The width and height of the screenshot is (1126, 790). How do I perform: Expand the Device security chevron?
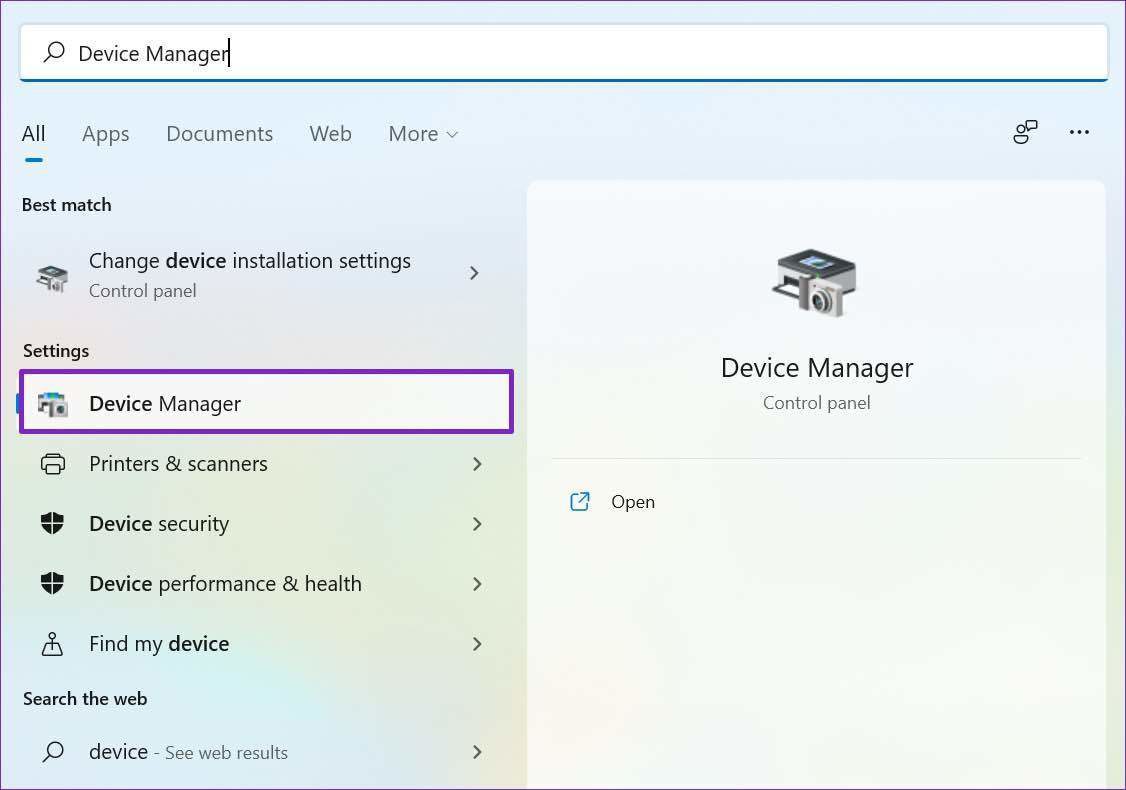click(477, 524)
